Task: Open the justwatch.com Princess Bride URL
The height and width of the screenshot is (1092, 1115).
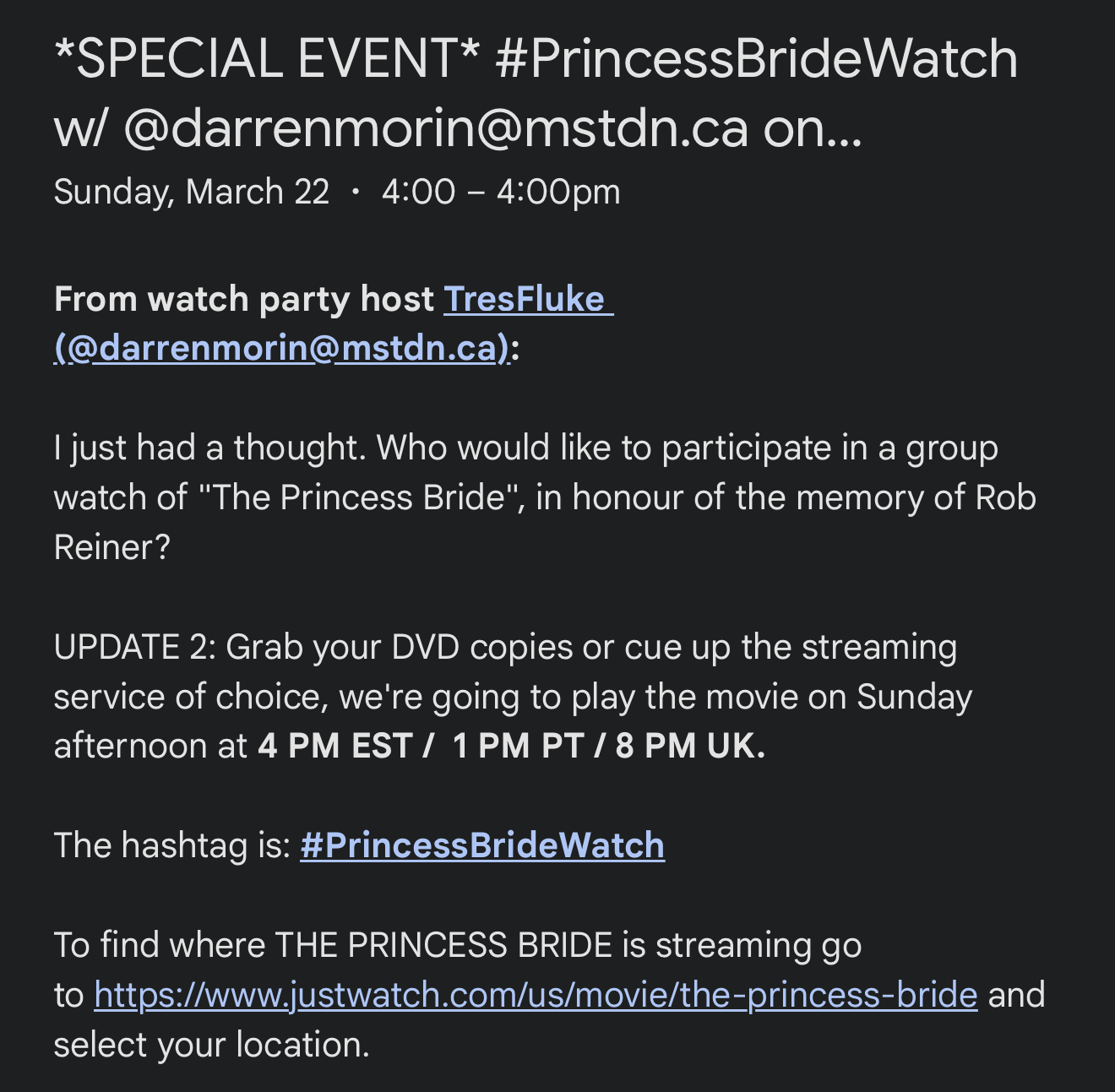Action: pos(536,995)
